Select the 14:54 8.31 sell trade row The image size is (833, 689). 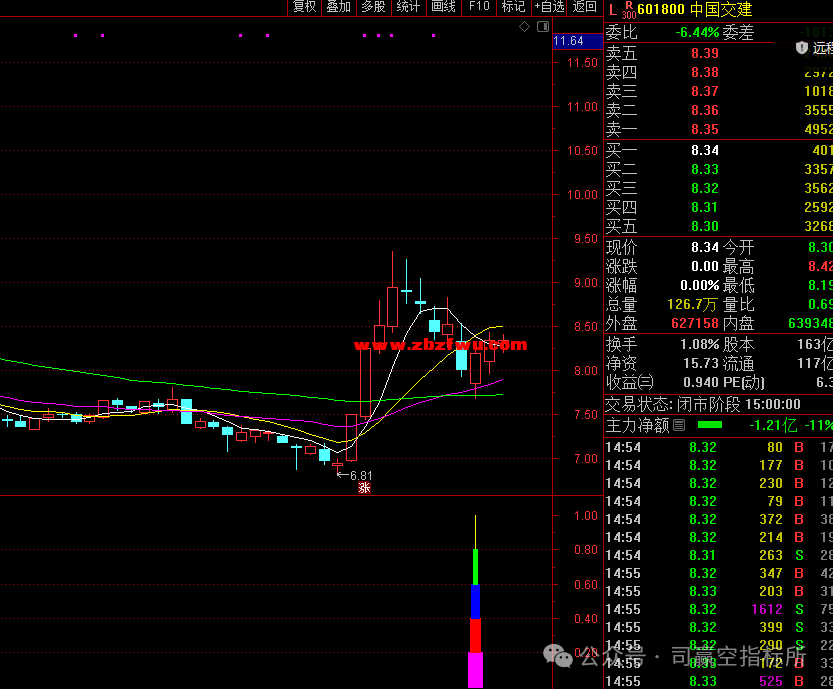pos(719,556)
